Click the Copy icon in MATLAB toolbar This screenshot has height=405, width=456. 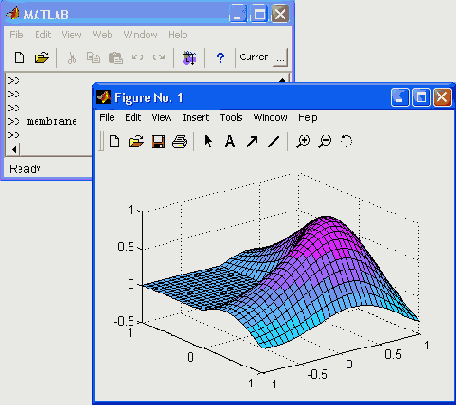pyautogui.click(x=93, y=58)
